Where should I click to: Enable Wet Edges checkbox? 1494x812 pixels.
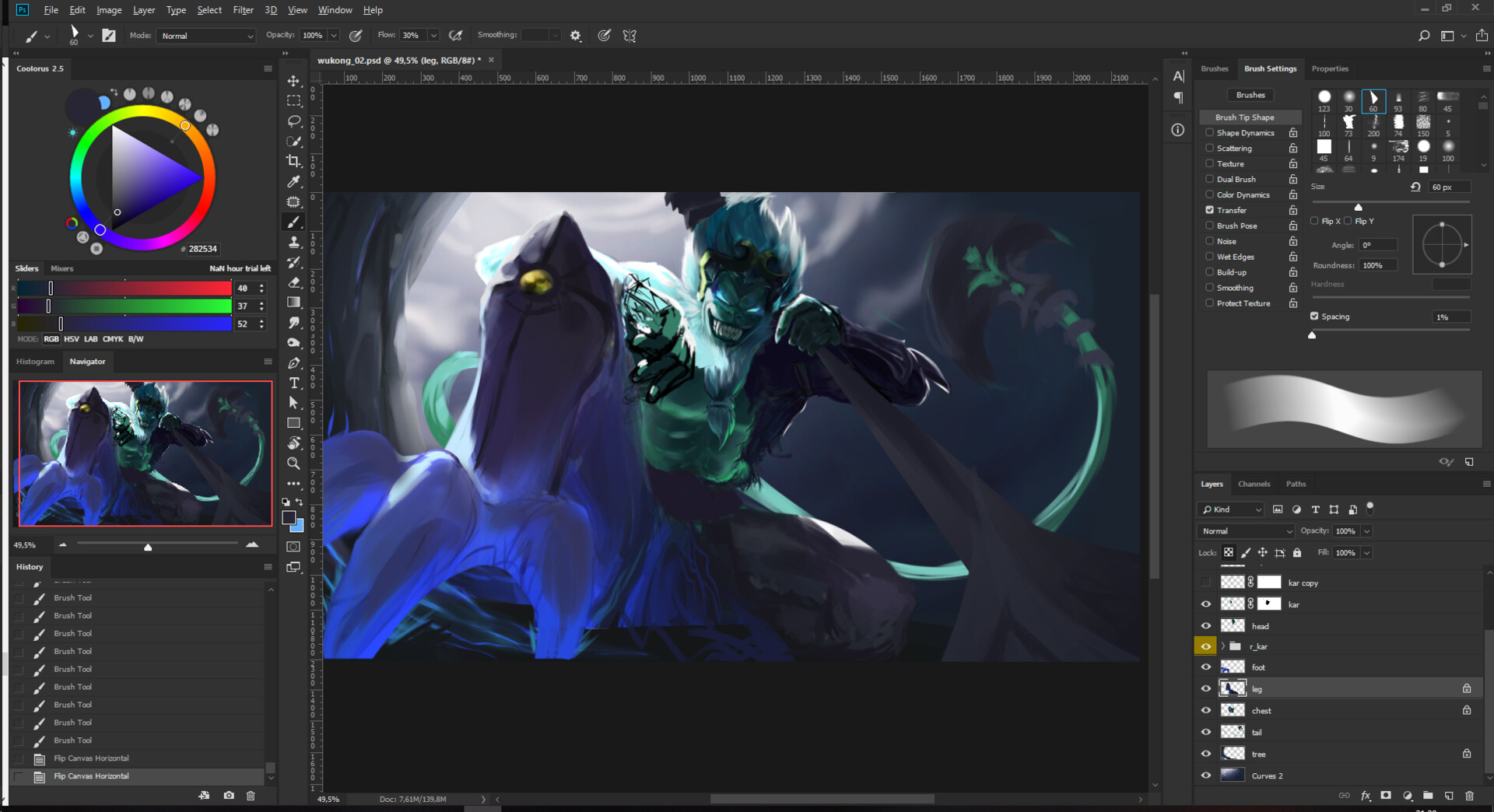pyautogui.click(x=1210, y=257)
